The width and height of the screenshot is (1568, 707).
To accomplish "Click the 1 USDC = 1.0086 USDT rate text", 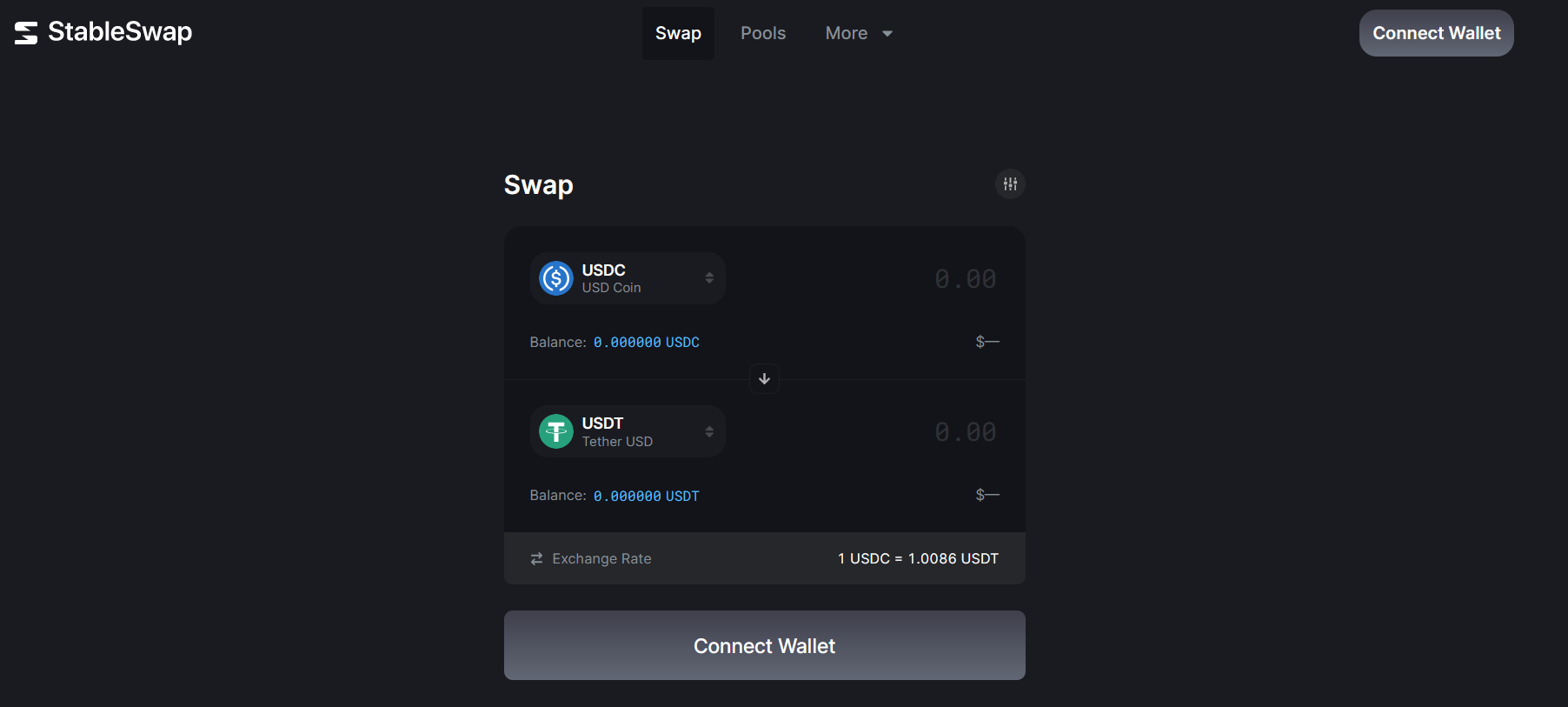I will point(918,558).
